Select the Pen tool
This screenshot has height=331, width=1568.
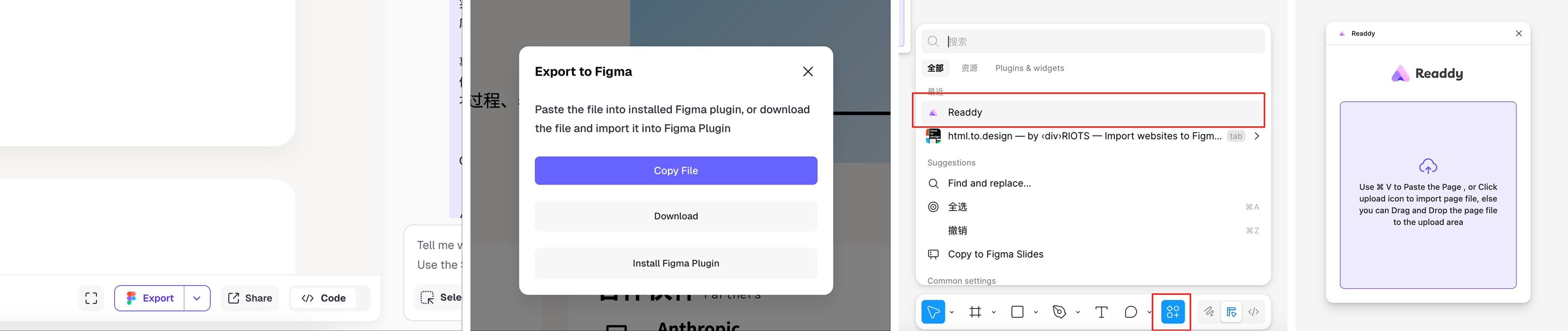[1059, 312]
